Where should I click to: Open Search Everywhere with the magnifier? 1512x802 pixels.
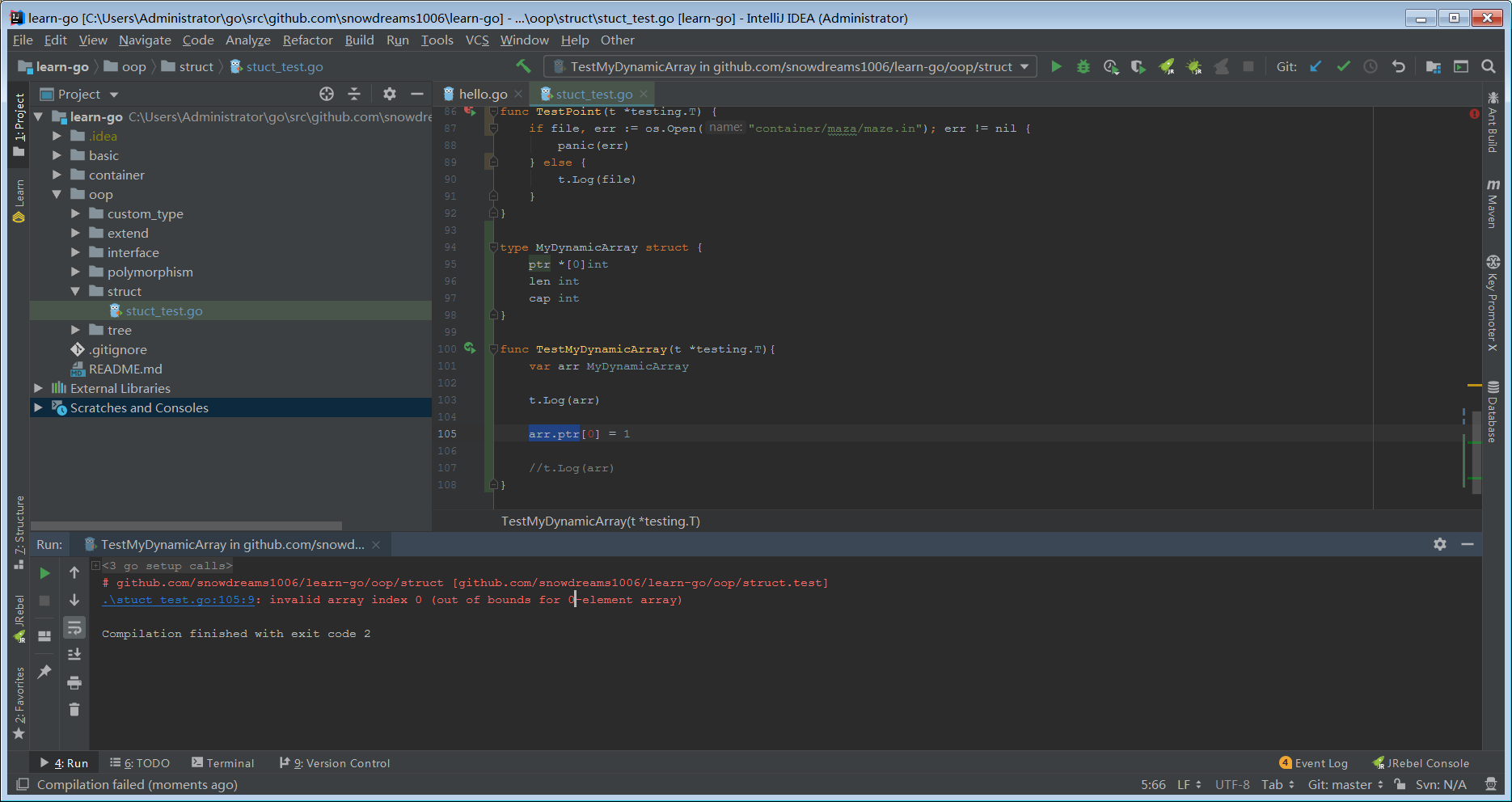click(1489, 66)
